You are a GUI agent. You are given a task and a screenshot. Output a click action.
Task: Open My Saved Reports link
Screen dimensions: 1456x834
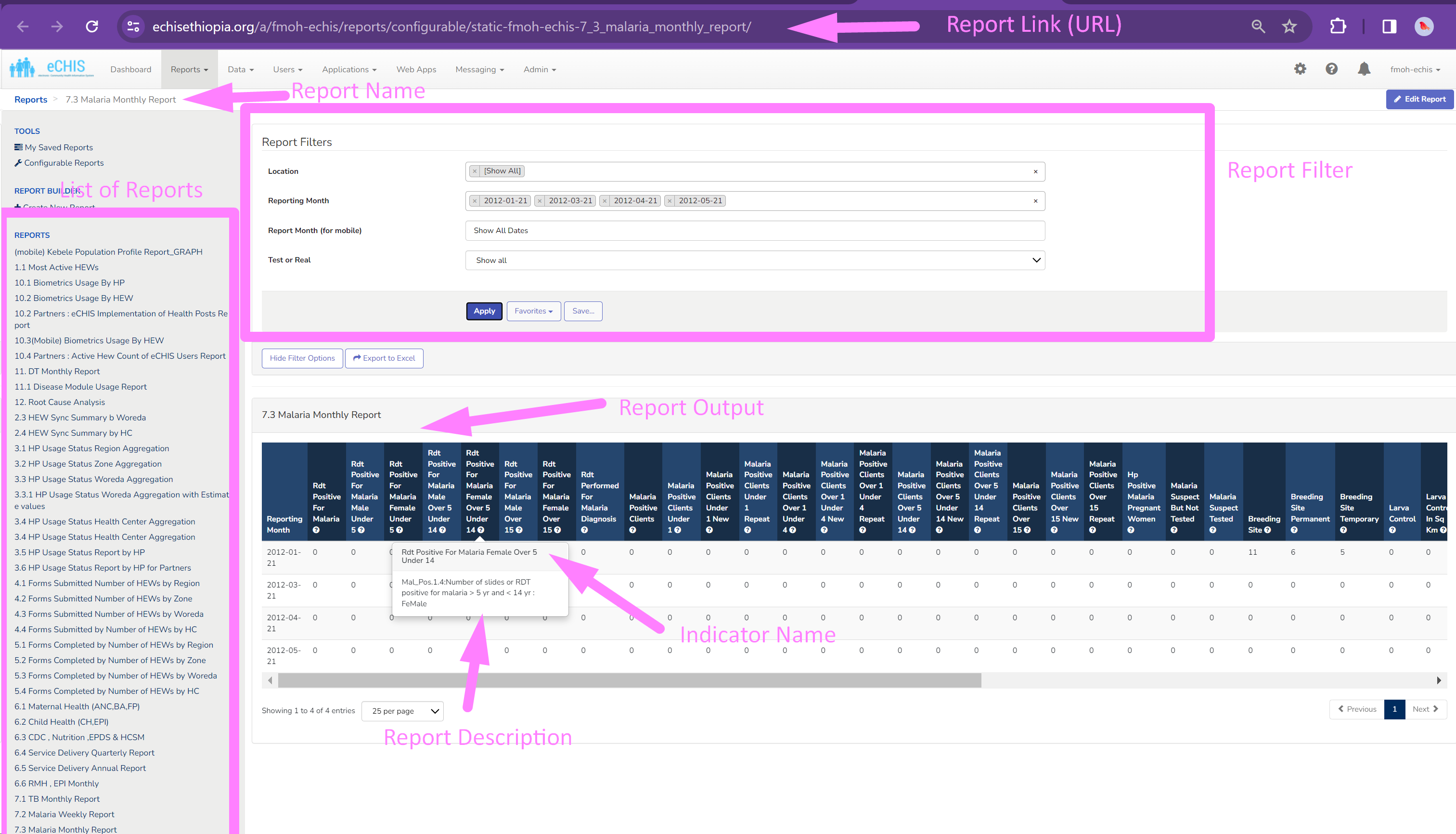tap(54, 147)
